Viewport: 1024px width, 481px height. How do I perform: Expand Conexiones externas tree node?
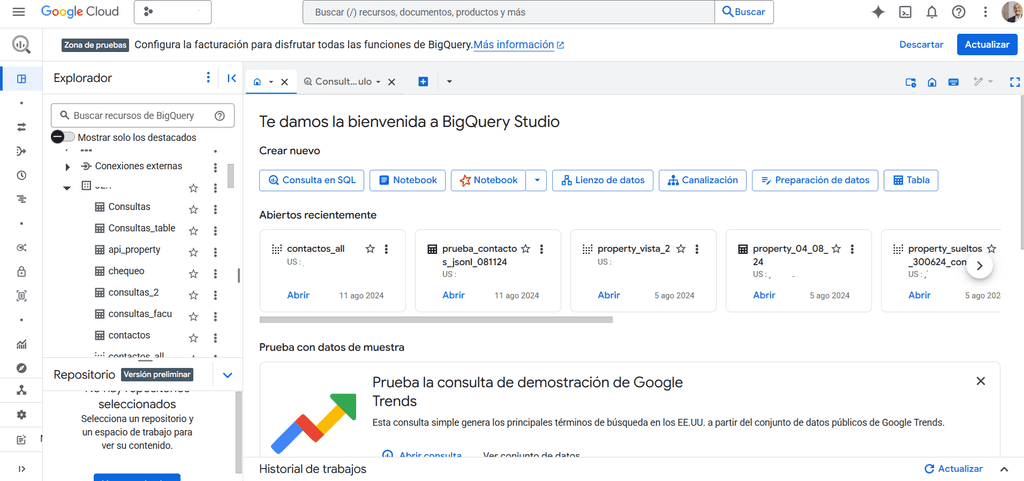click(67, 167)
